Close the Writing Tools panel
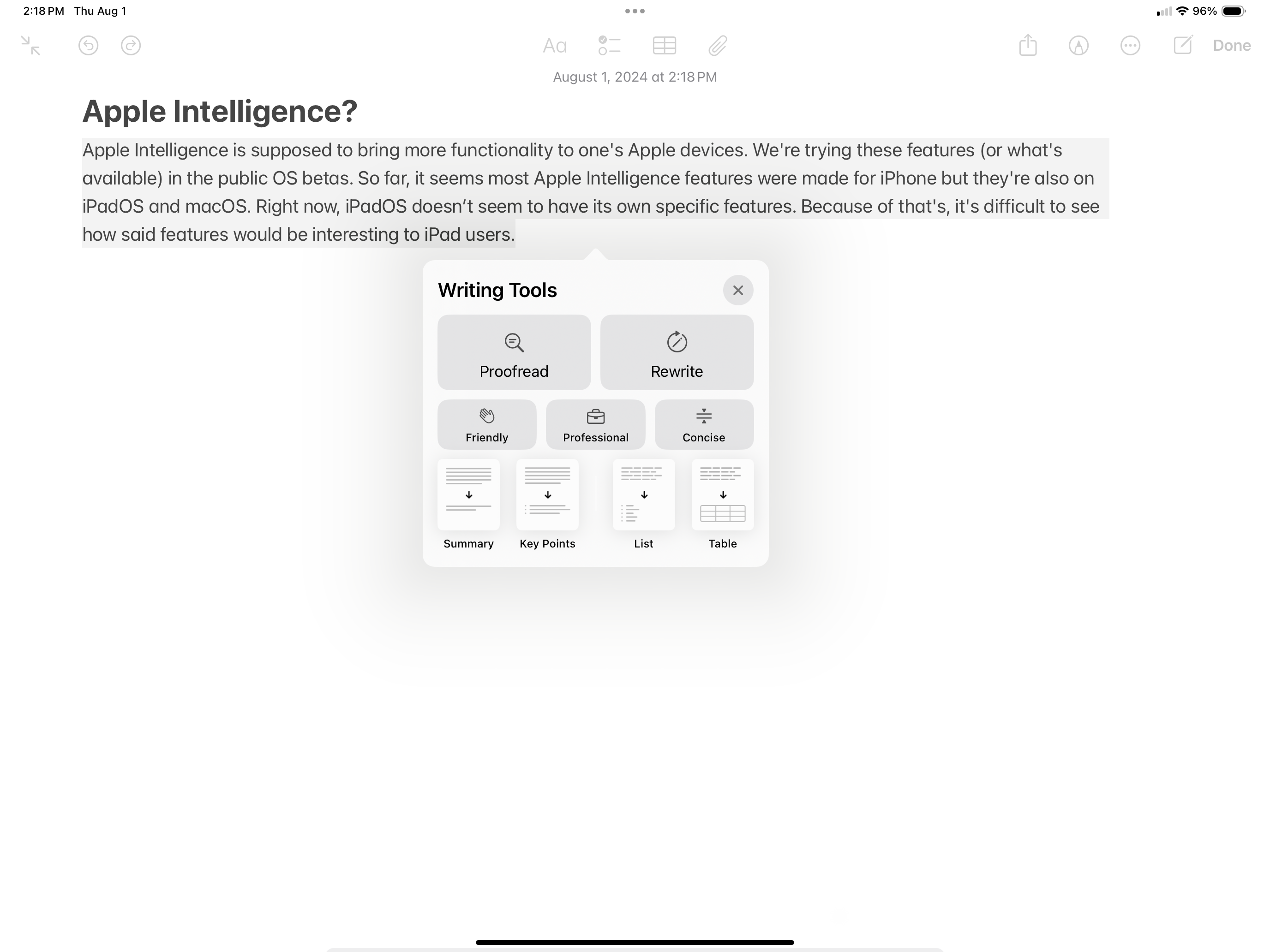 [x=738, y=290]
